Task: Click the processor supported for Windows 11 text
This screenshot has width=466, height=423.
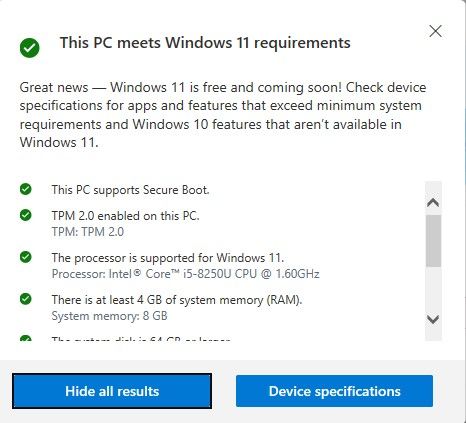Action: pyautogui.click(x=168, y=258)
